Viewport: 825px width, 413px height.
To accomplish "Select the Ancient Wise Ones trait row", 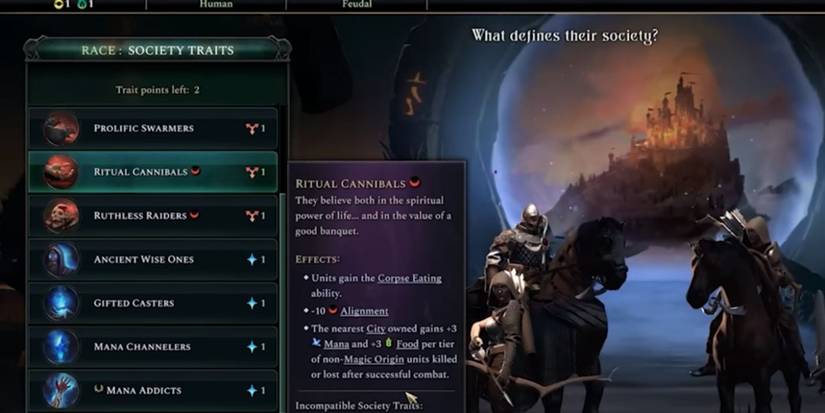I will (x=153, y=259).
